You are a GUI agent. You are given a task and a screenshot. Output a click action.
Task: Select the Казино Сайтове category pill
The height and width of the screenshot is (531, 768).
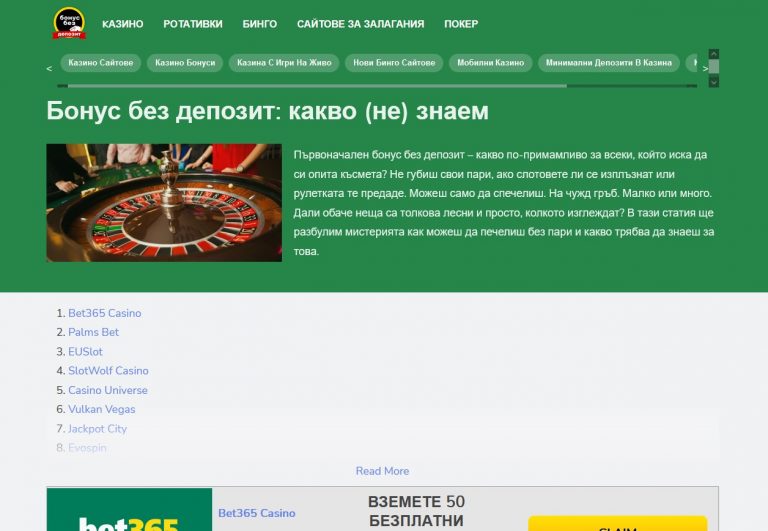coord(101,63)
